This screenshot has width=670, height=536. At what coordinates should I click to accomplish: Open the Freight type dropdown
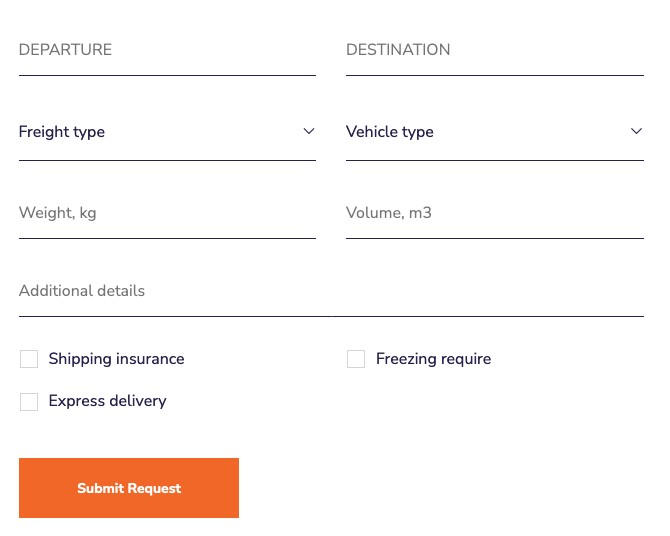coord(167,132)
